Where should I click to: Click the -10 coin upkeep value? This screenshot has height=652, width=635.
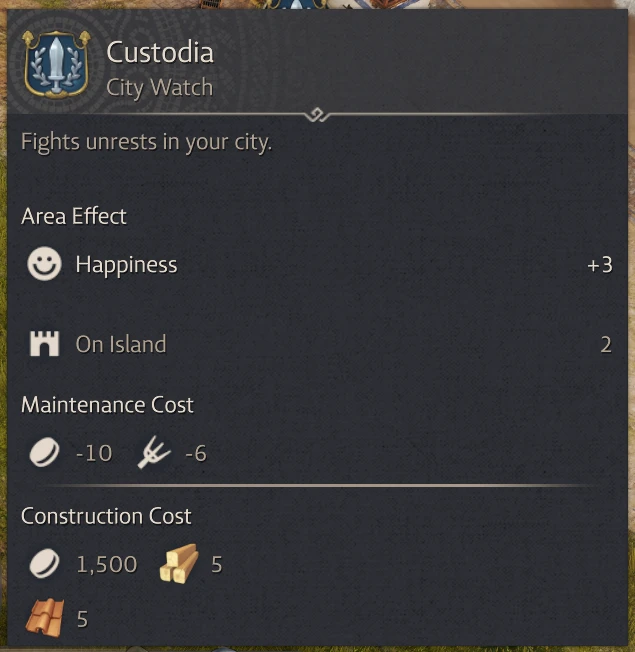[x=94, y=453]
